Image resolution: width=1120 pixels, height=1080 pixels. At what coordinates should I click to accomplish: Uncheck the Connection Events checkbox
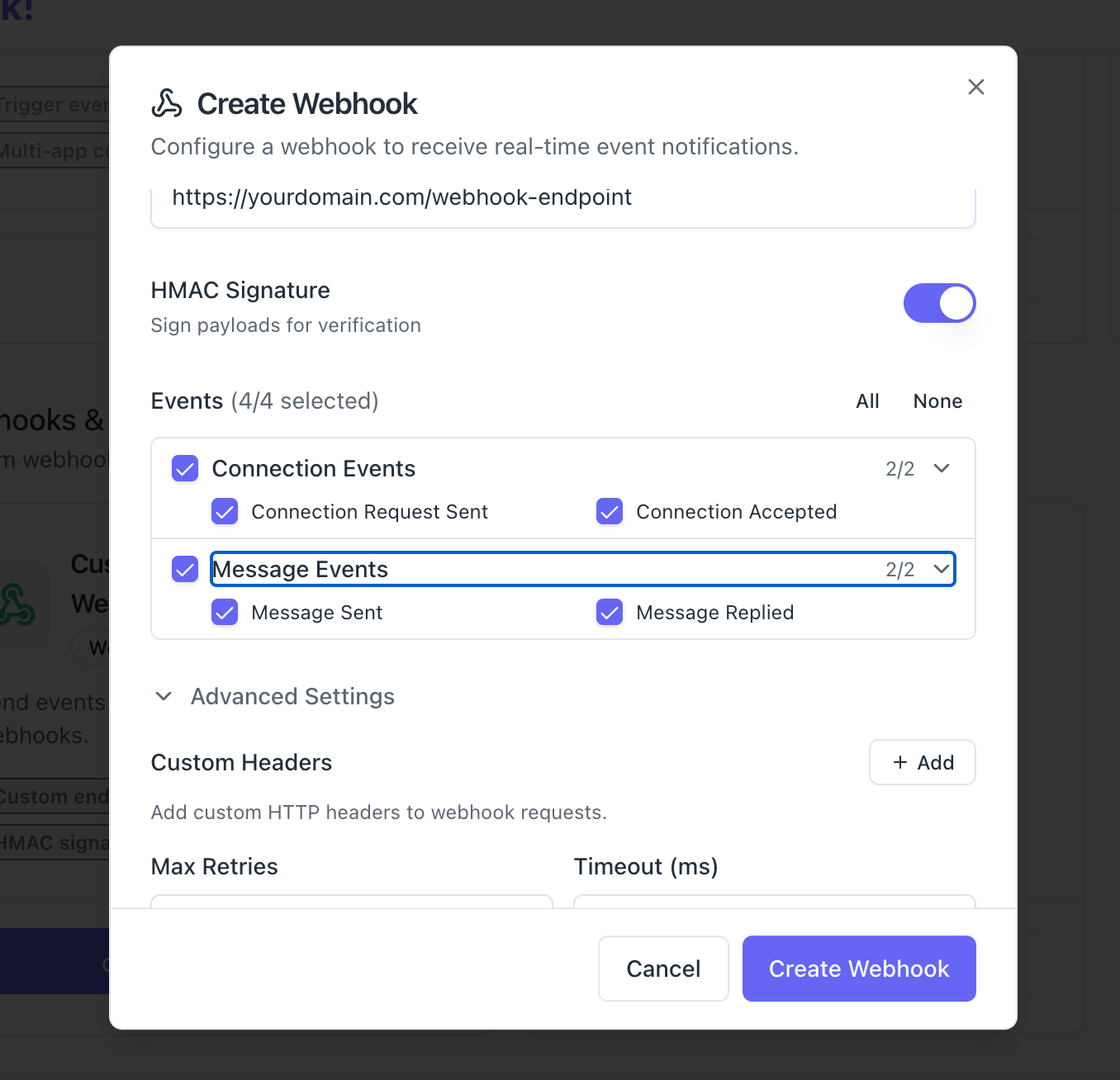click(x=185, y=468)
